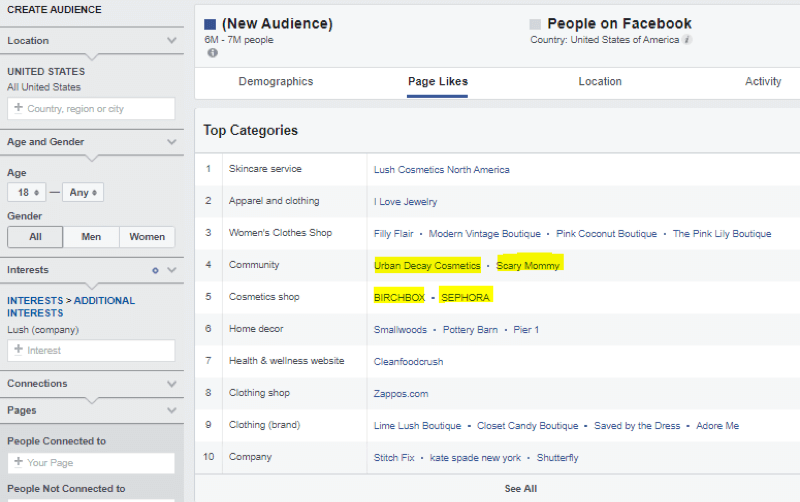Image resolution: width=800 pixels, height=502 pixels.
Task: Open the Activity tab
Action: pyautogui.click(x=763, y=82)
